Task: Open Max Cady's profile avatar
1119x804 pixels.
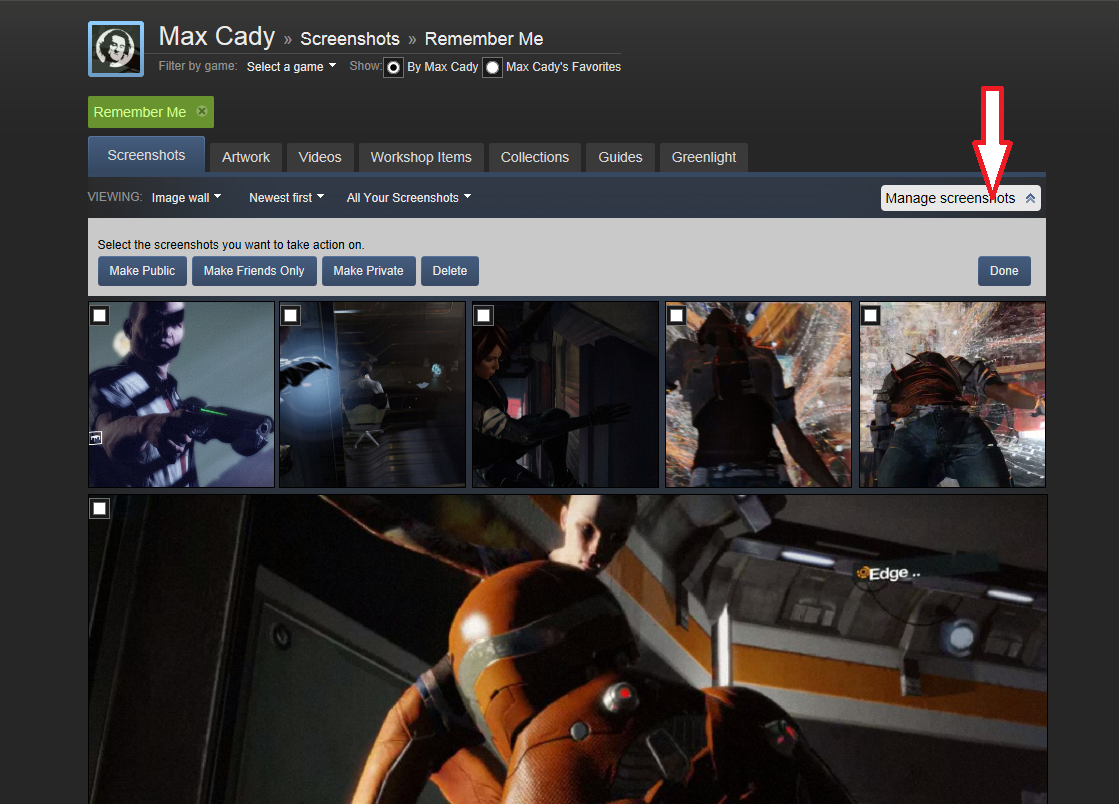Action: (x=116, y=49)
